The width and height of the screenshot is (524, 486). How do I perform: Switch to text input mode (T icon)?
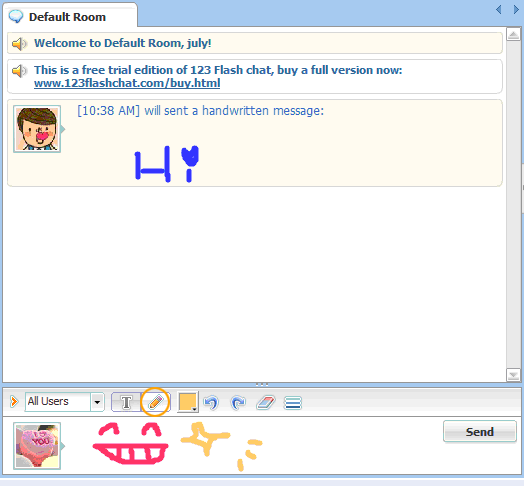coord(126,402)
